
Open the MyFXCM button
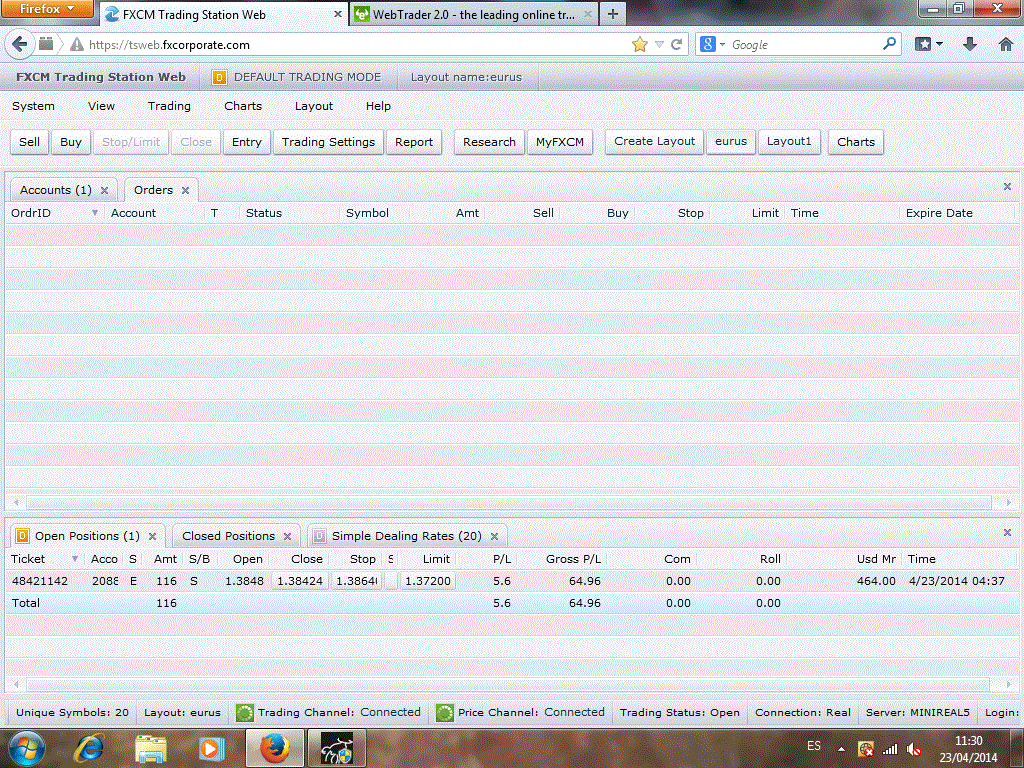coord(560,142)
